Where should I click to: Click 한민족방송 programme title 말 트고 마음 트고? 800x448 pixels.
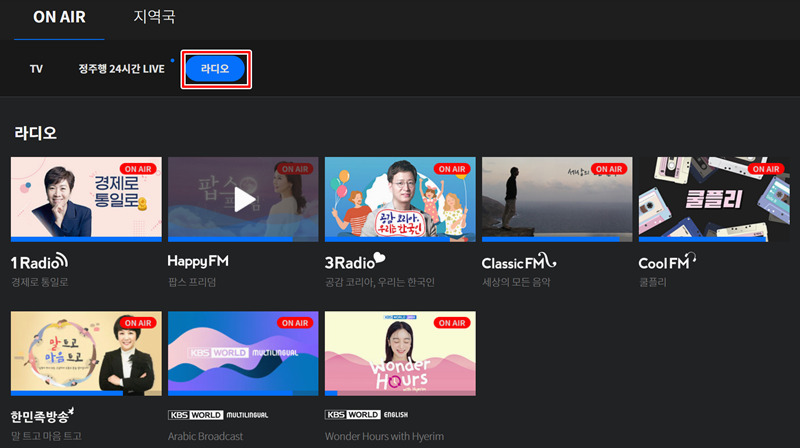click(46, 436)
